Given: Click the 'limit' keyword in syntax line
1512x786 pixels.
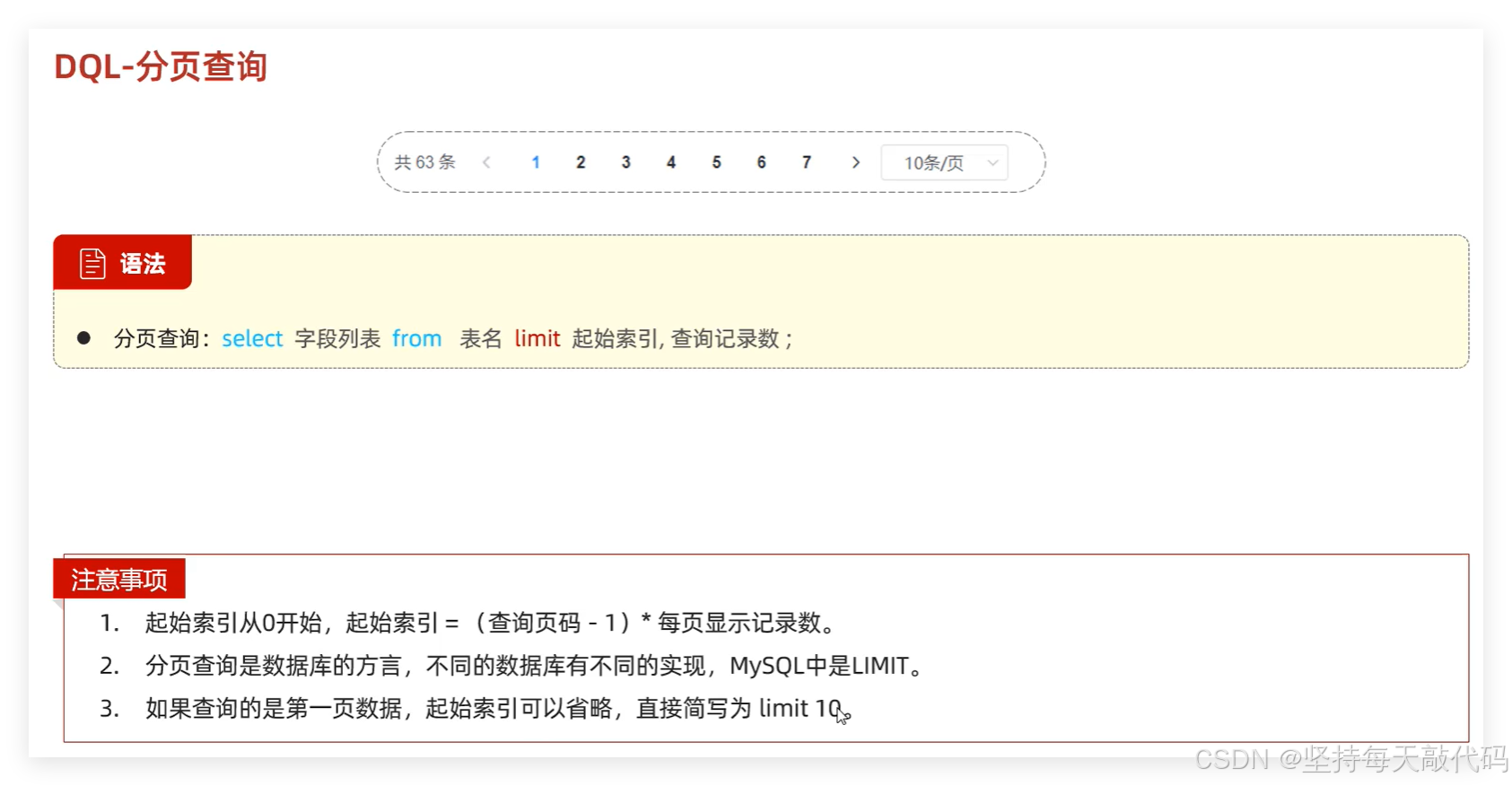Looking at the screenshot, I should pyautogui.click(x=538, y=338).
